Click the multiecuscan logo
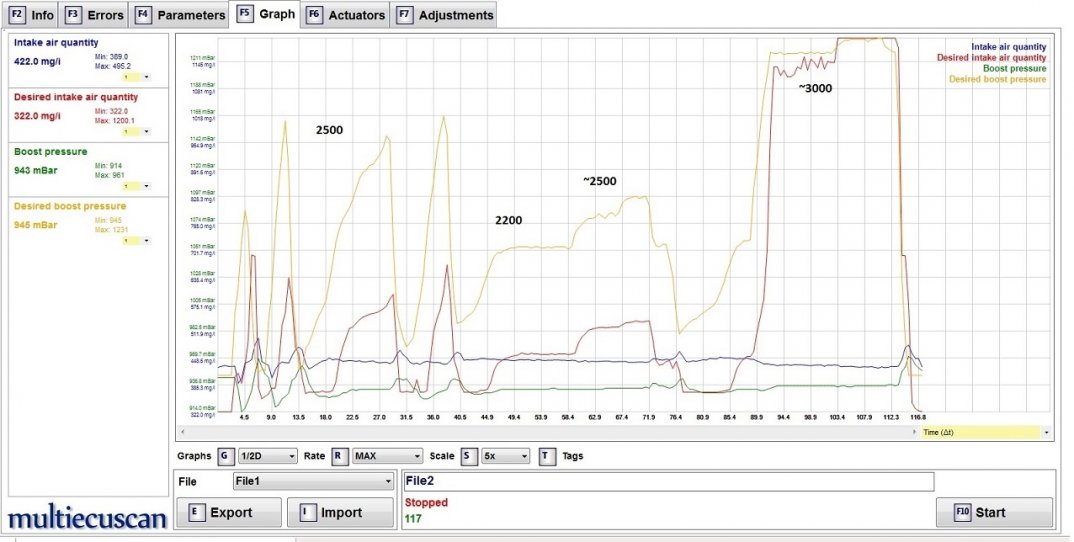Screen dimensions: 1074x542 [86, 517]
